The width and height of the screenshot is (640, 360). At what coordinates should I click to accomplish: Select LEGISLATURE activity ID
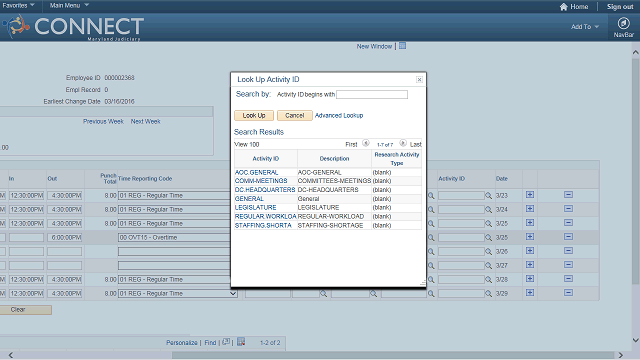pos(256,207)
